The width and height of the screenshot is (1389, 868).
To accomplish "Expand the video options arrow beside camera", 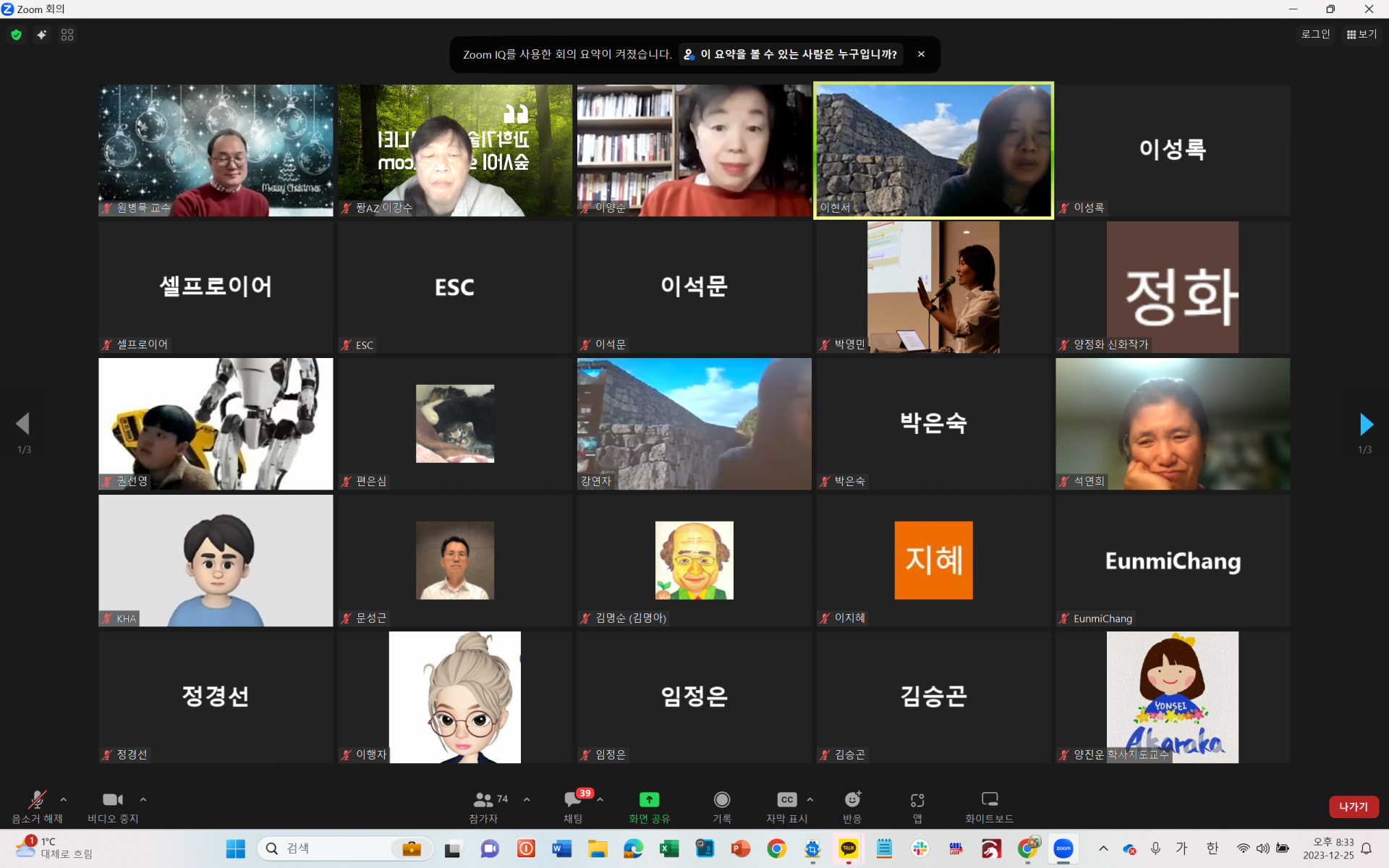I will click(143, 799).
